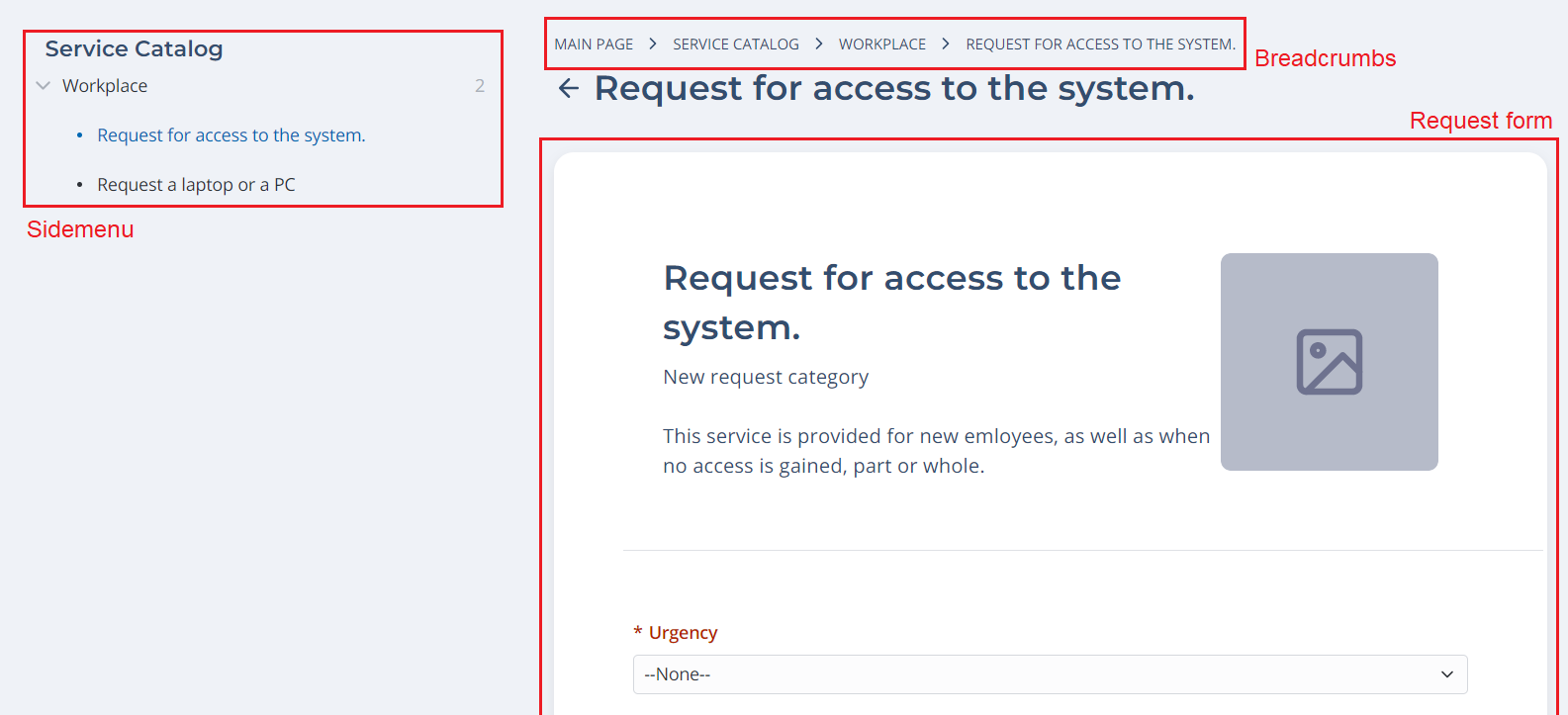
Task: Click the image placeholder icon
Action: click(x=1329, y=362)
